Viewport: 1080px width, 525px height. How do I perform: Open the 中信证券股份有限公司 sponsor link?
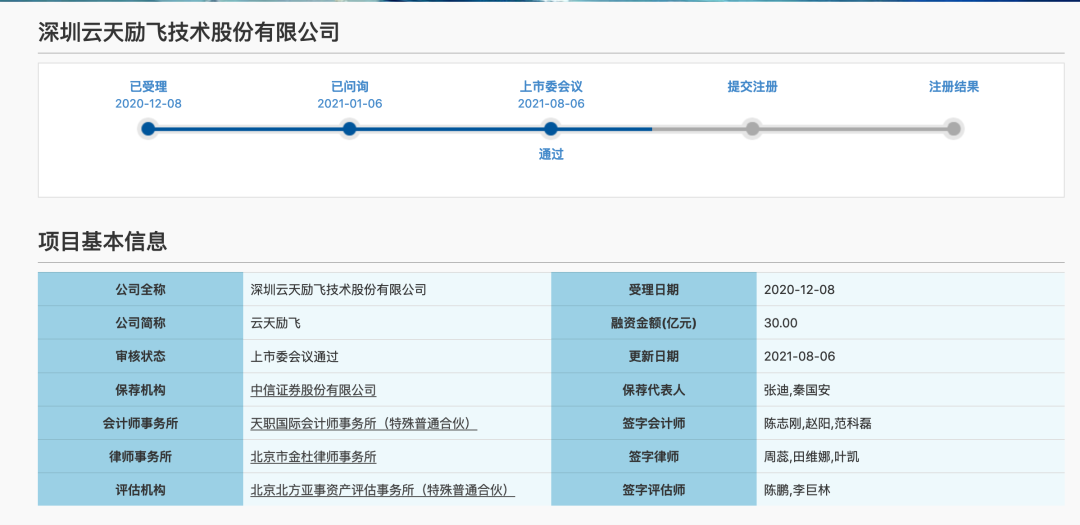pyautogui.click(x=313, y=390)
